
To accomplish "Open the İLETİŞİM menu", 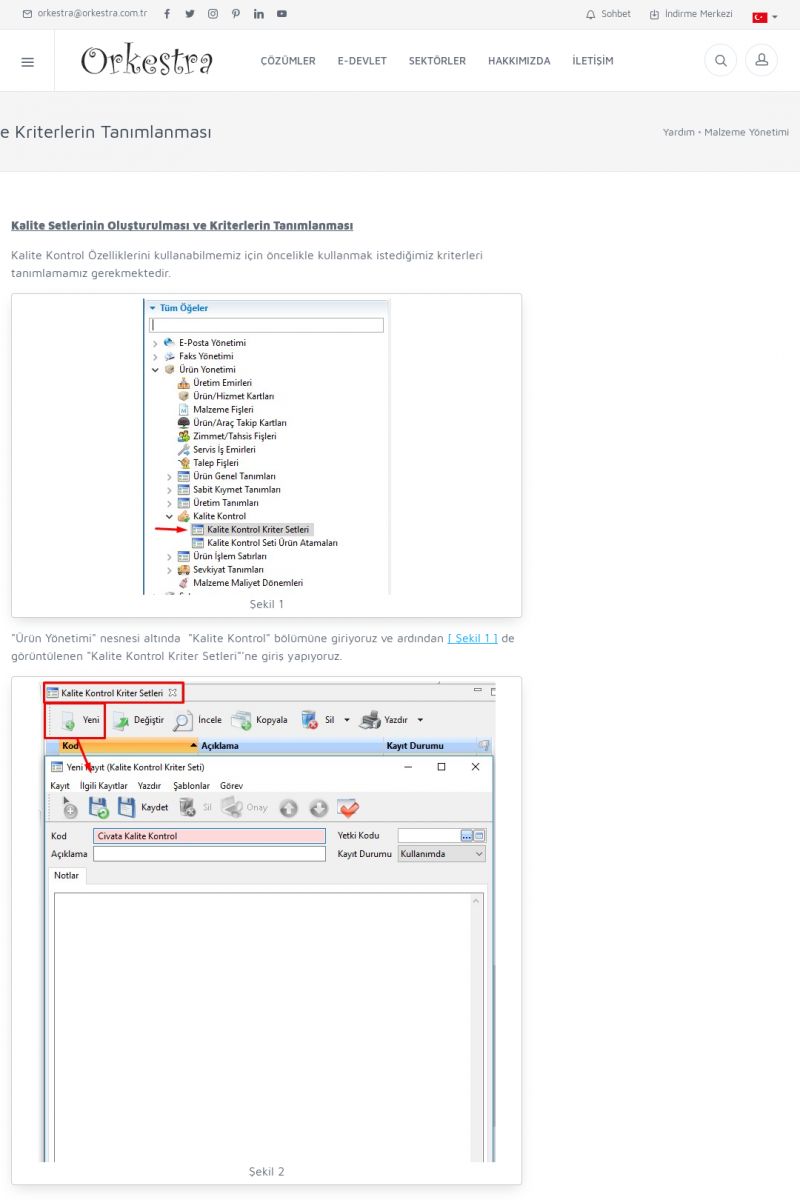I will point(593,61).
